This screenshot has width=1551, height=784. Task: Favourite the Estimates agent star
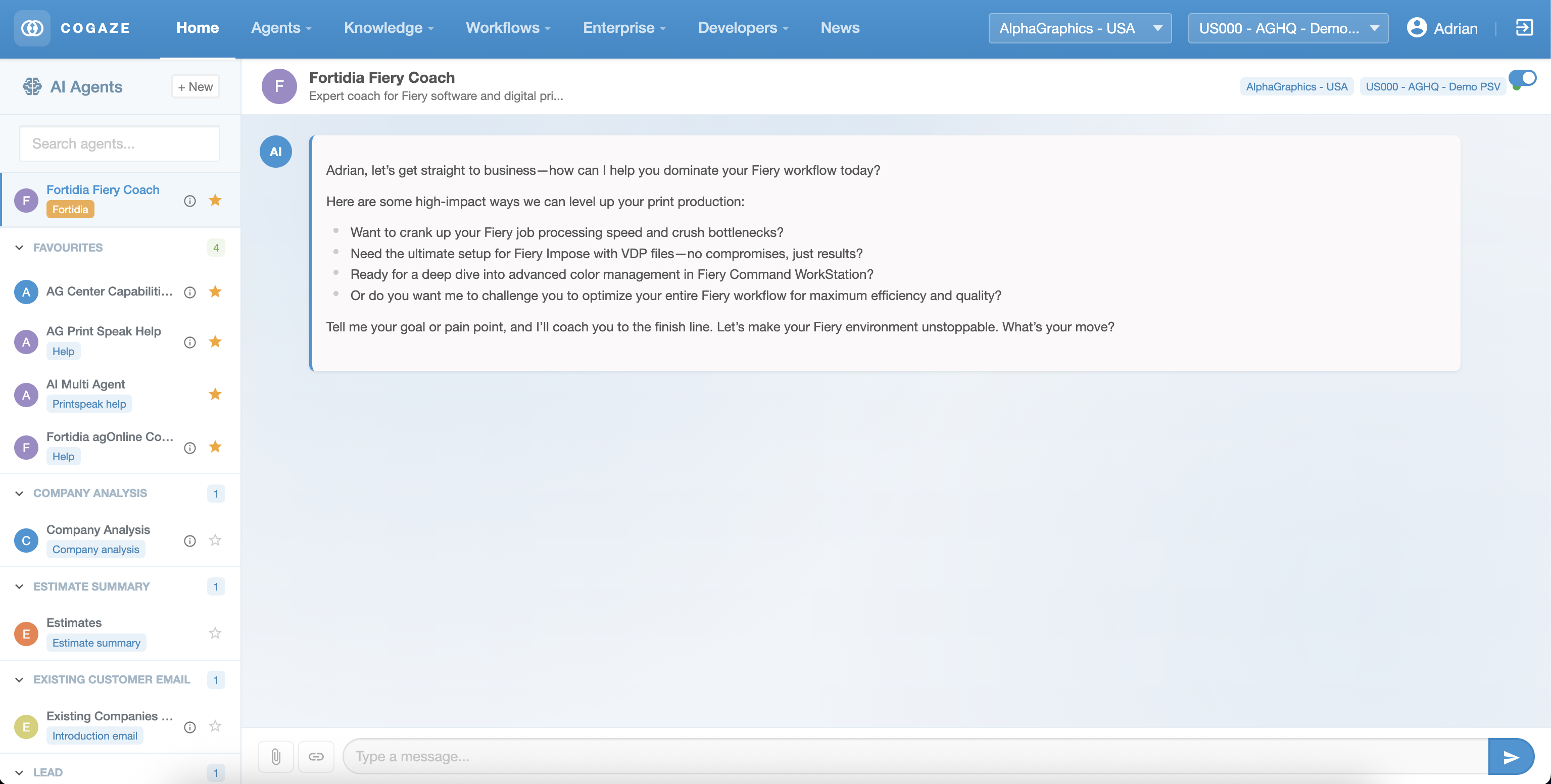point(215,633)
